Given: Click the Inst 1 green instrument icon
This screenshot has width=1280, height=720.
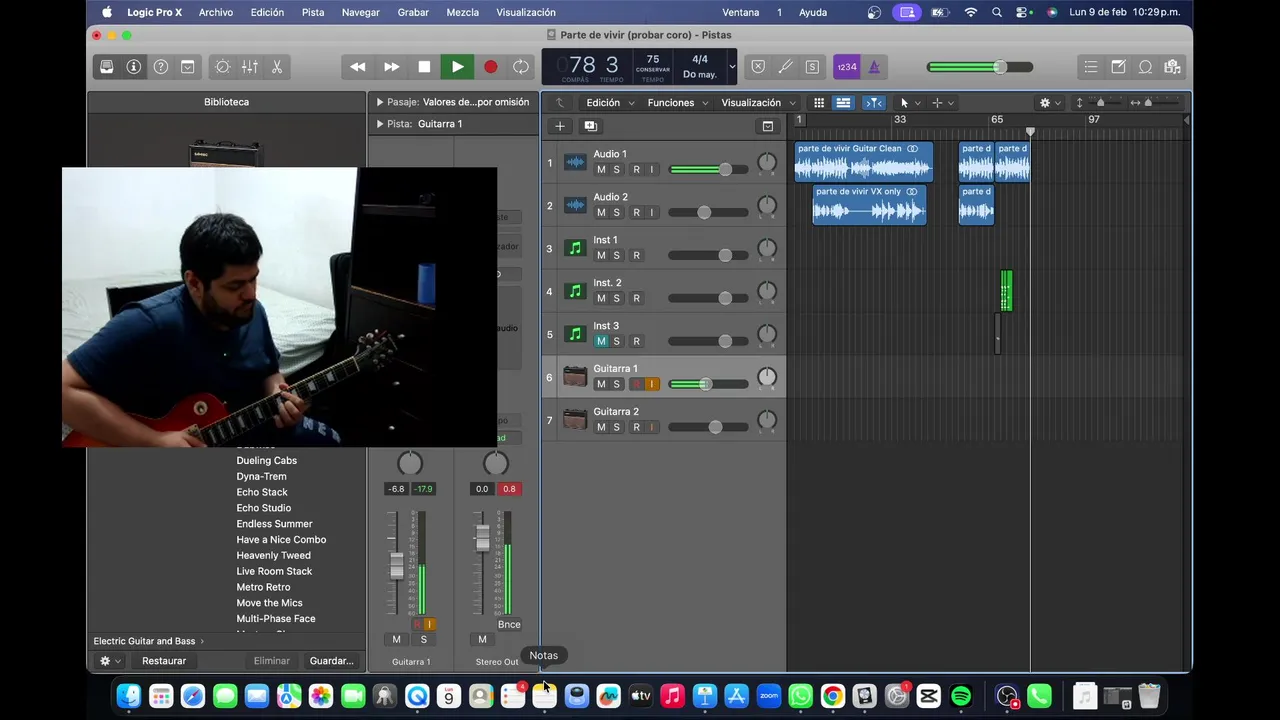Looking at the screenshot, I should coord(575,248).
